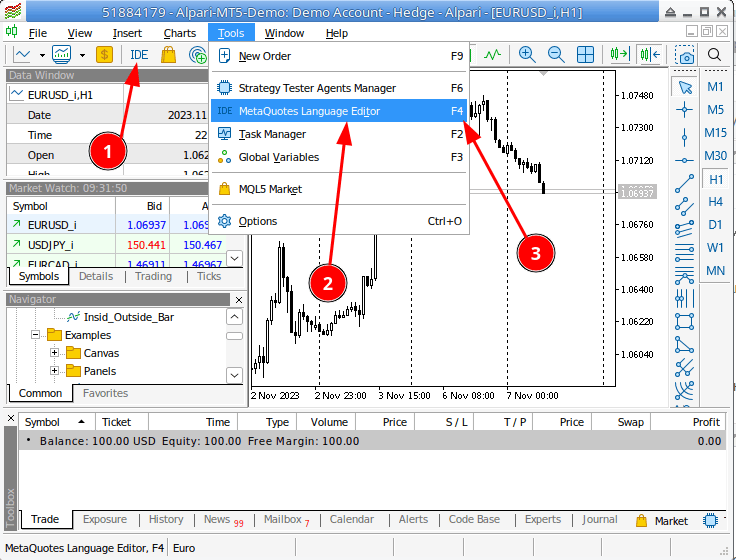
Task: Open the Market tab button
Action: 662,521
